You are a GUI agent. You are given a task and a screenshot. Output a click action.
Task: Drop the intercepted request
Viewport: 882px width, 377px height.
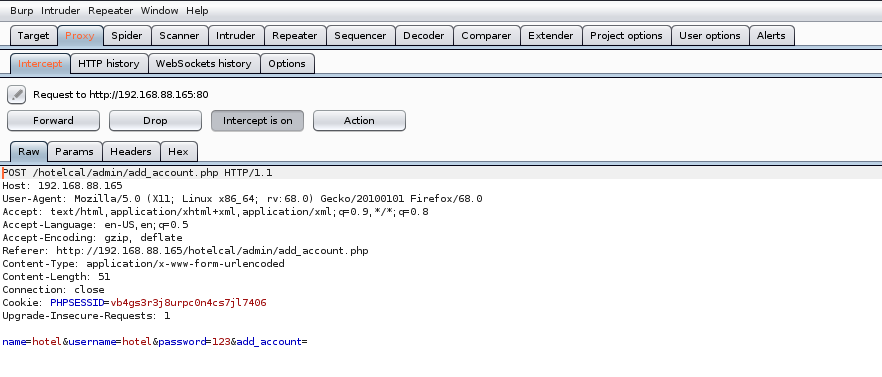coord(155,120)
